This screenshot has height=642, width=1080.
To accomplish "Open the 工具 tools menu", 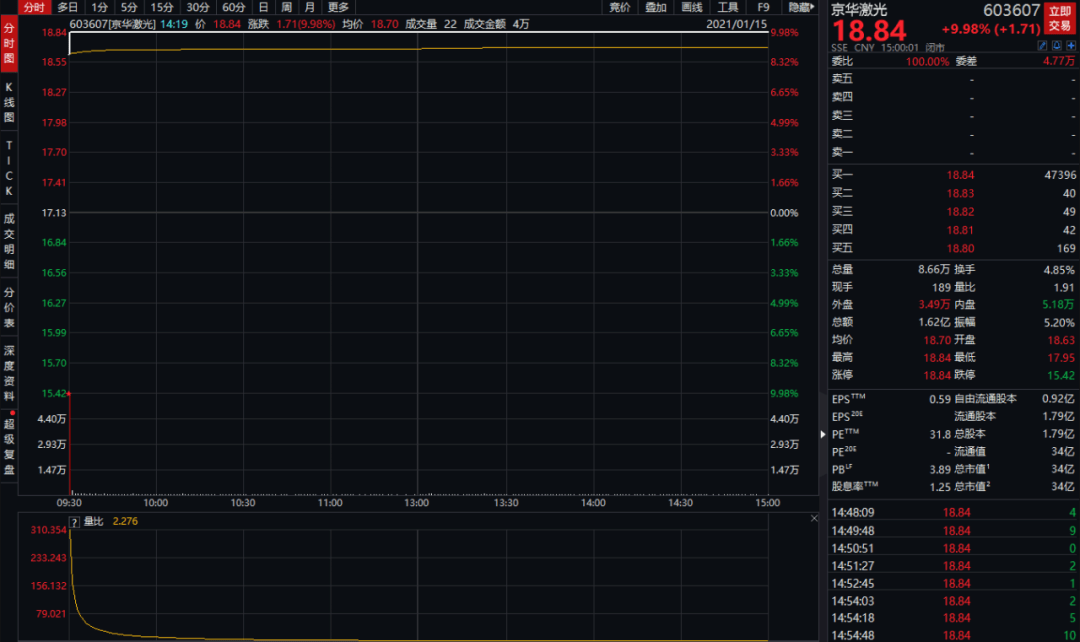I will pos(727,7).
